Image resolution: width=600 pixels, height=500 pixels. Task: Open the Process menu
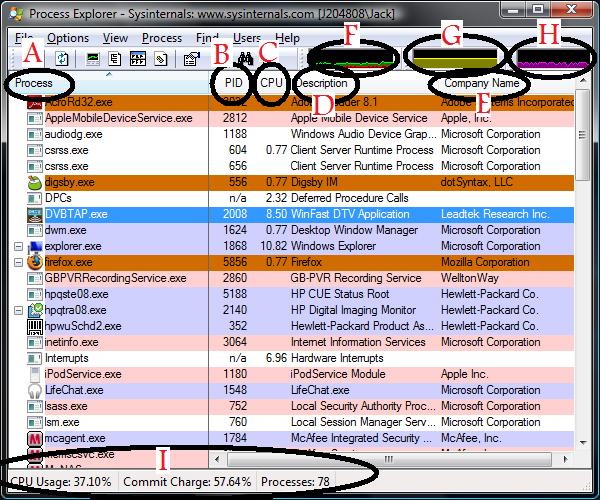click(162, 38)
